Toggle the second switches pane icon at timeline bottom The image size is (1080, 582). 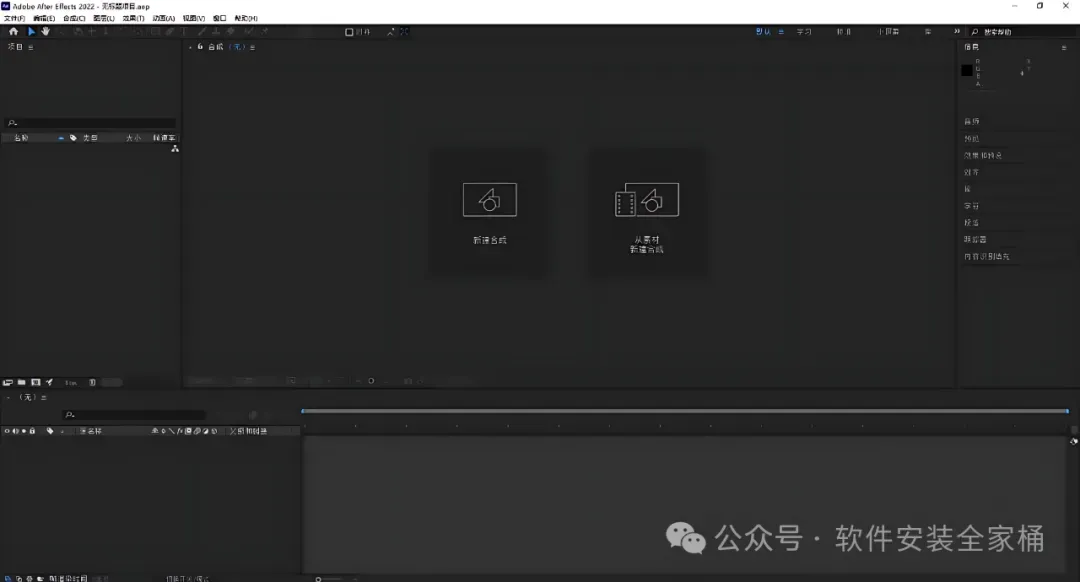click(x=19, y=579)
